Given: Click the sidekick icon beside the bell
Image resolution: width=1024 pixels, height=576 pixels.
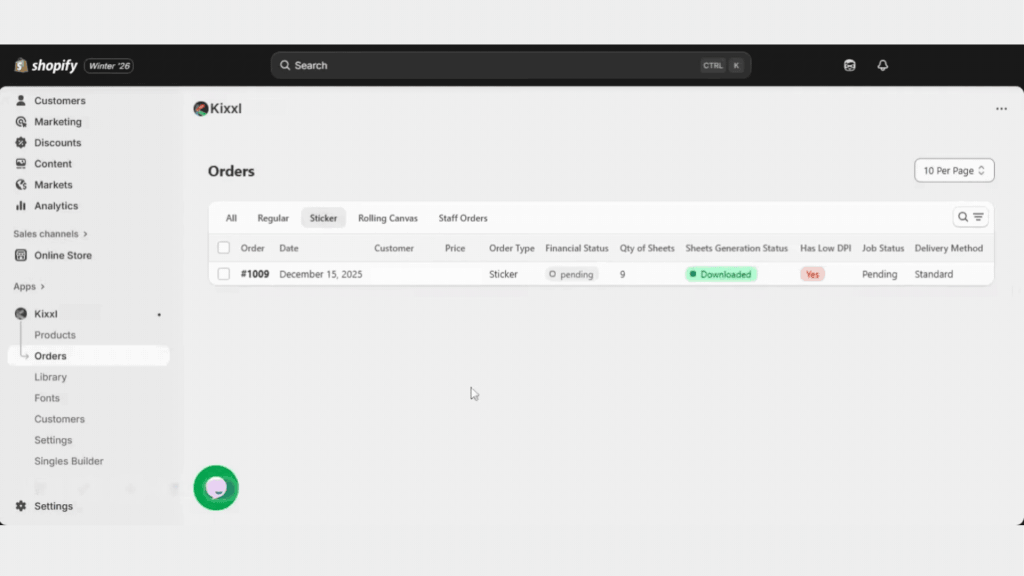Looking at the screenshot, I should pos(849,65).
